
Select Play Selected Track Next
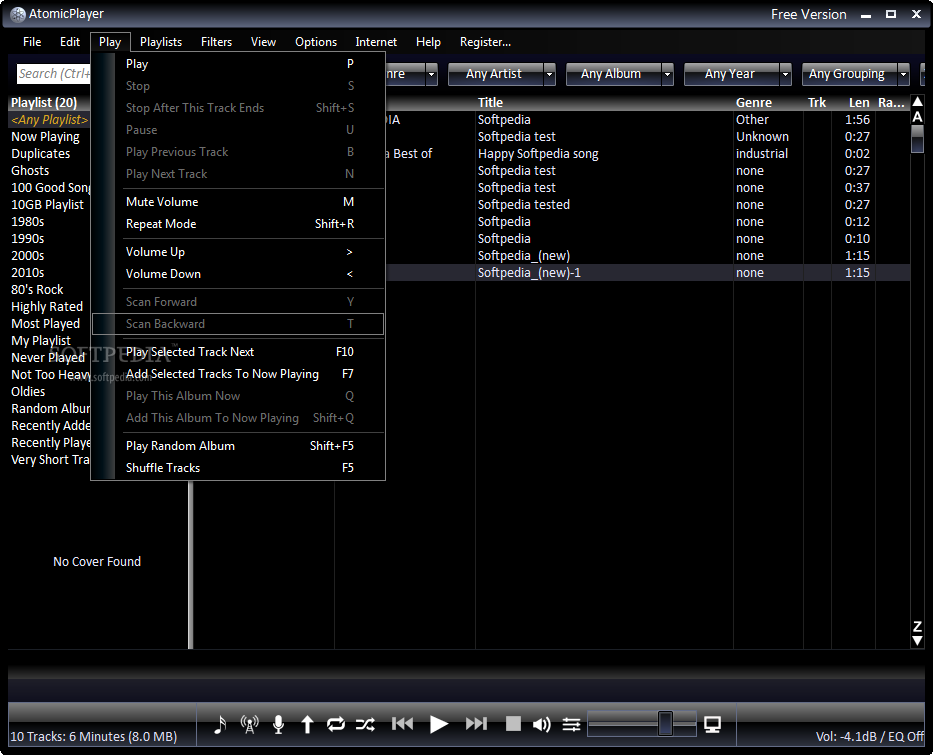click(238, 352)
